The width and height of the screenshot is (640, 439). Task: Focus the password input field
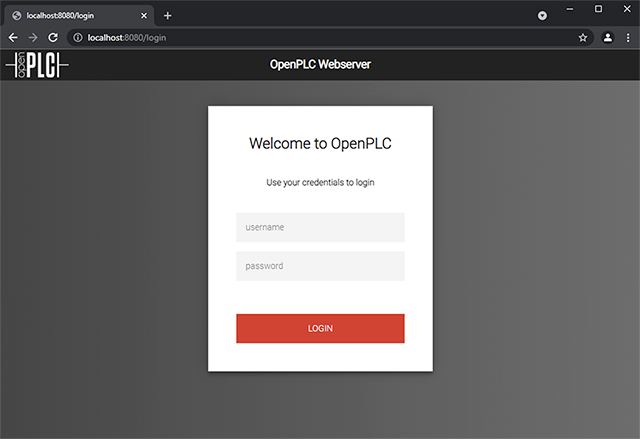320,266
